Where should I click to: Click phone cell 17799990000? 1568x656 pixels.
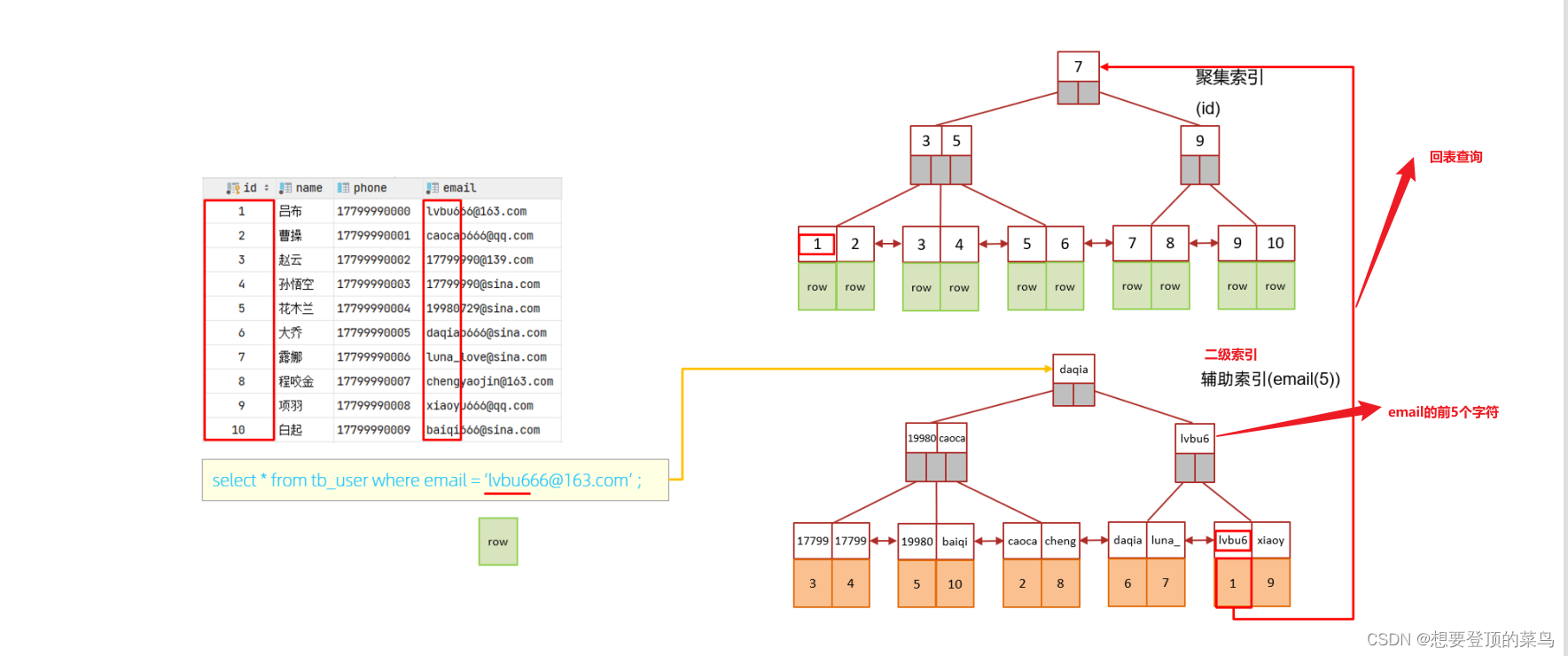374,211
